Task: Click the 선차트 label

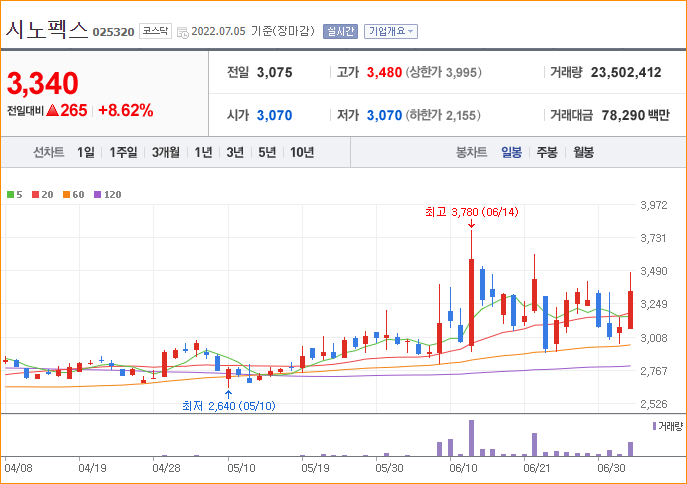Action: point(49,152)
